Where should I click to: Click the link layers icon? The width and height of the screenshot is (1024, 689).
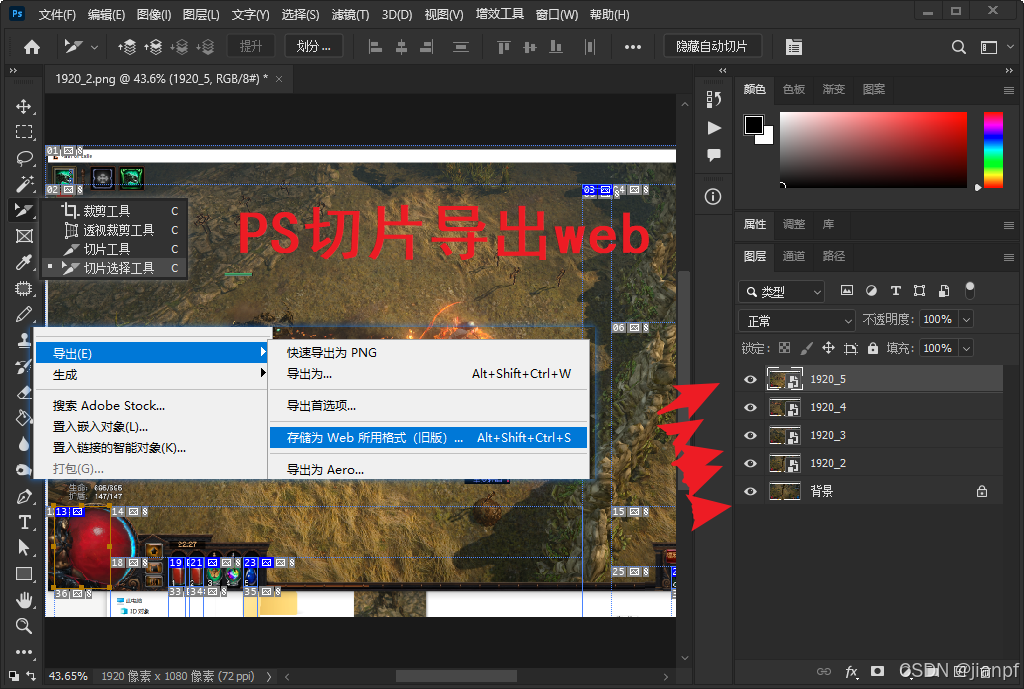824,671
